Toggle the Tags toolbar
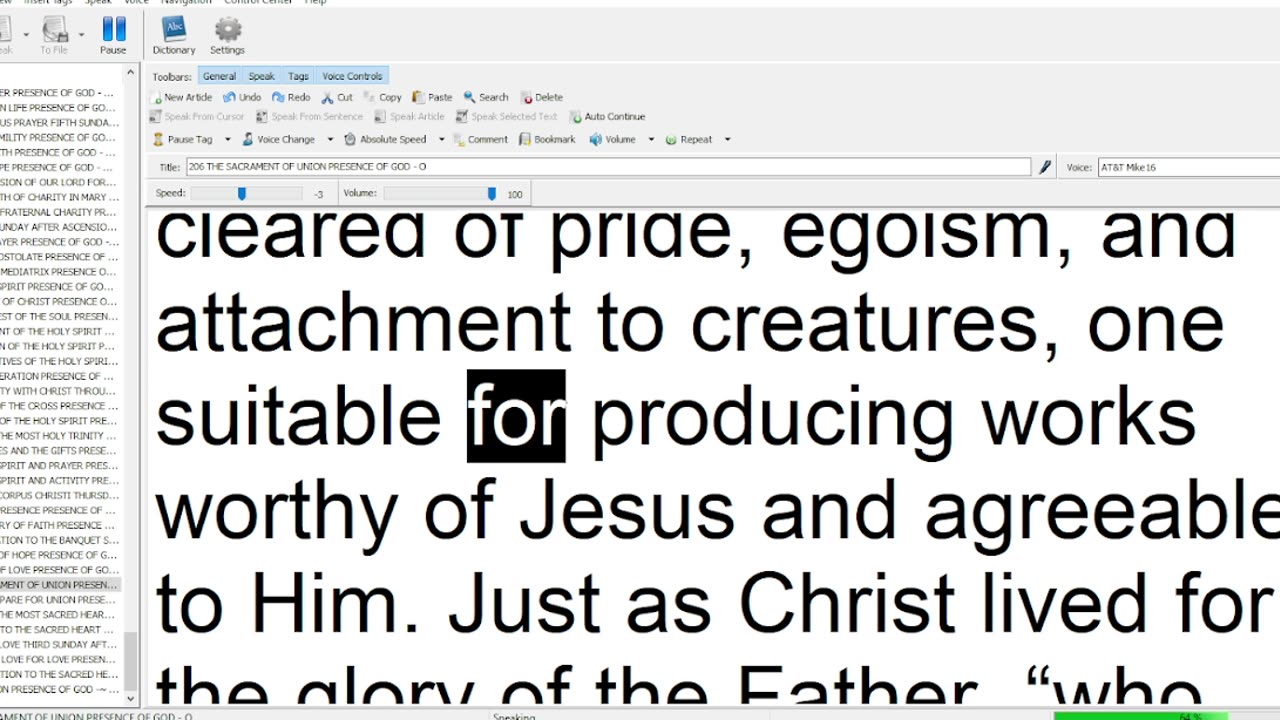 point(298,76)
